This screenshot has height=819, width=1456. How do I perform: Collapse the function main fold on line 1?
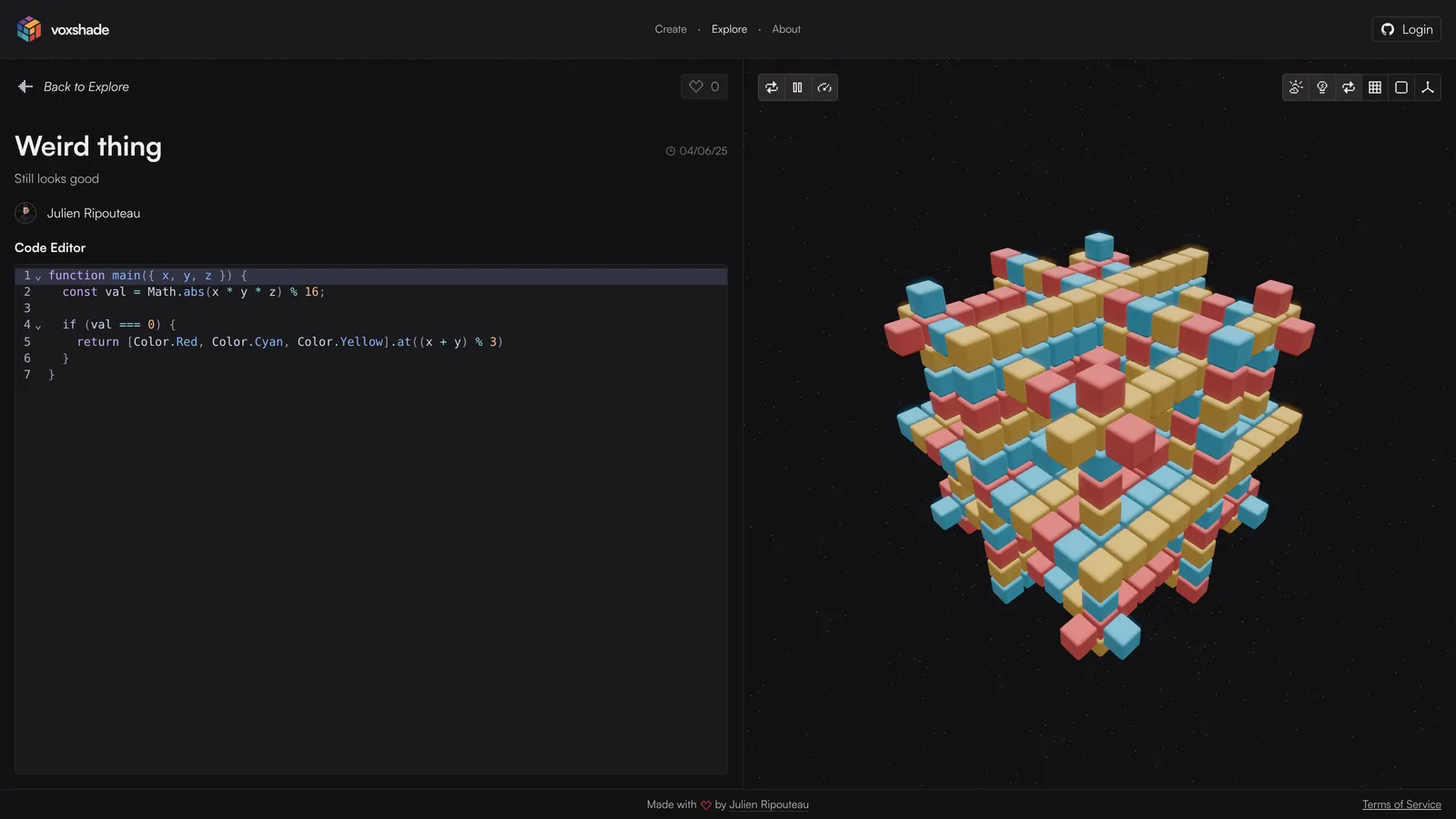(x=38, y=277)
